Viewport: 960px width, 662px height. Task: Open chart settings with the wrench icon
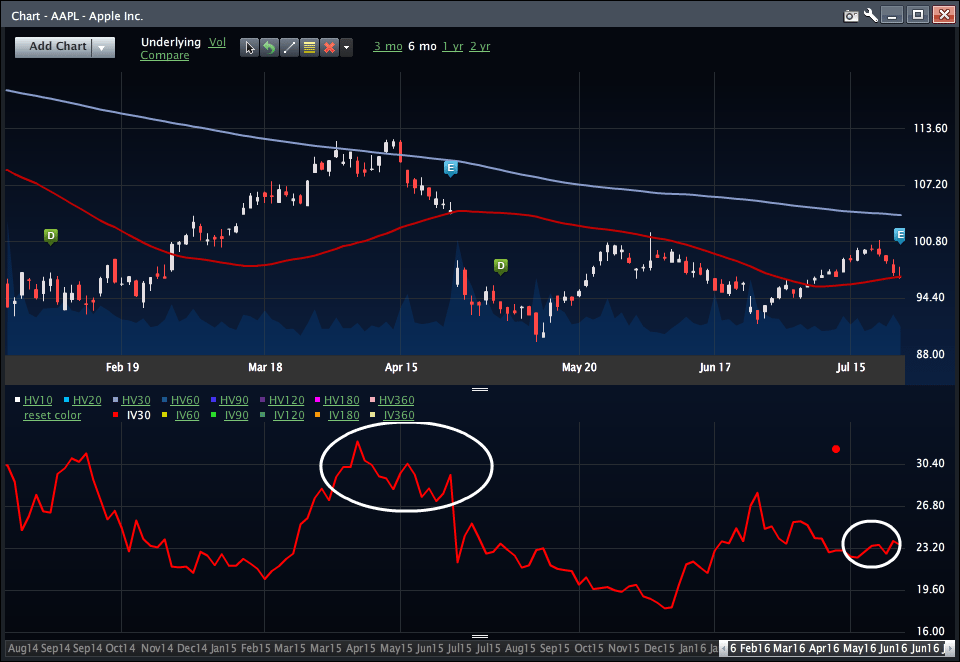[x=869, y=15]
